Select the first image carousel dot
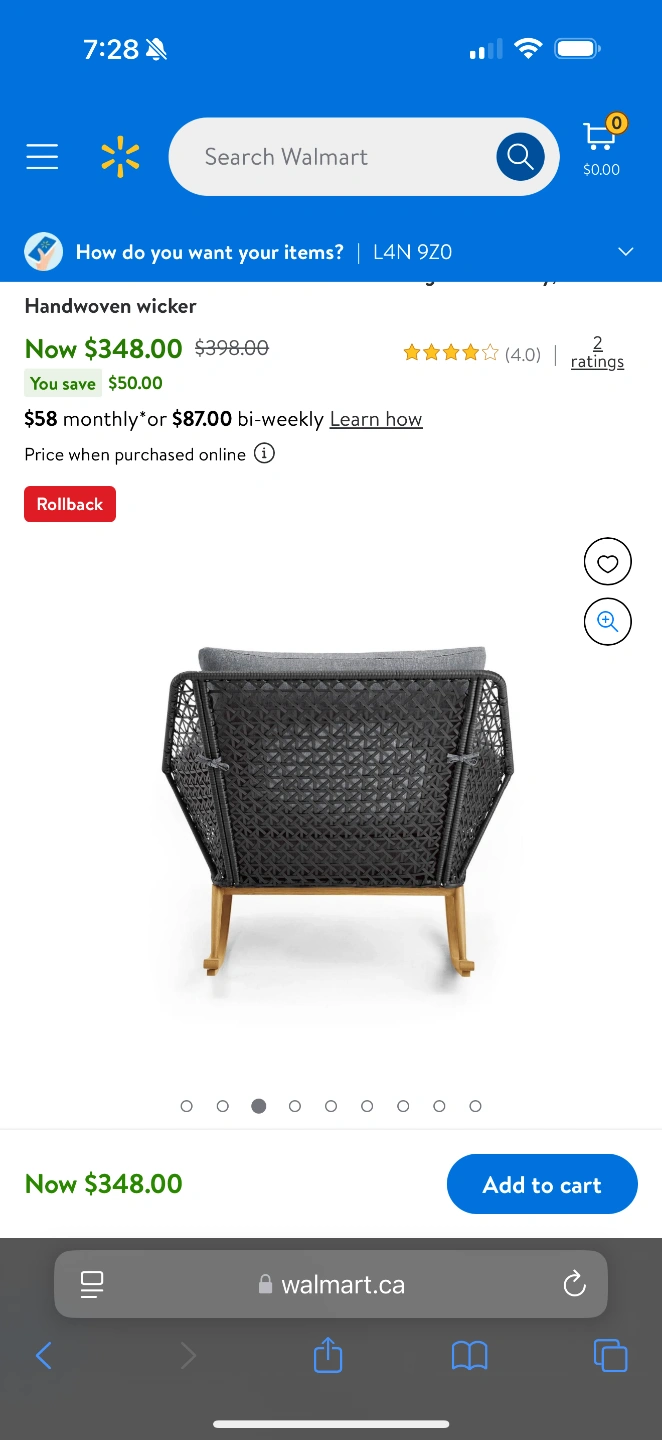662x1440 pixels. [187, 1106]
